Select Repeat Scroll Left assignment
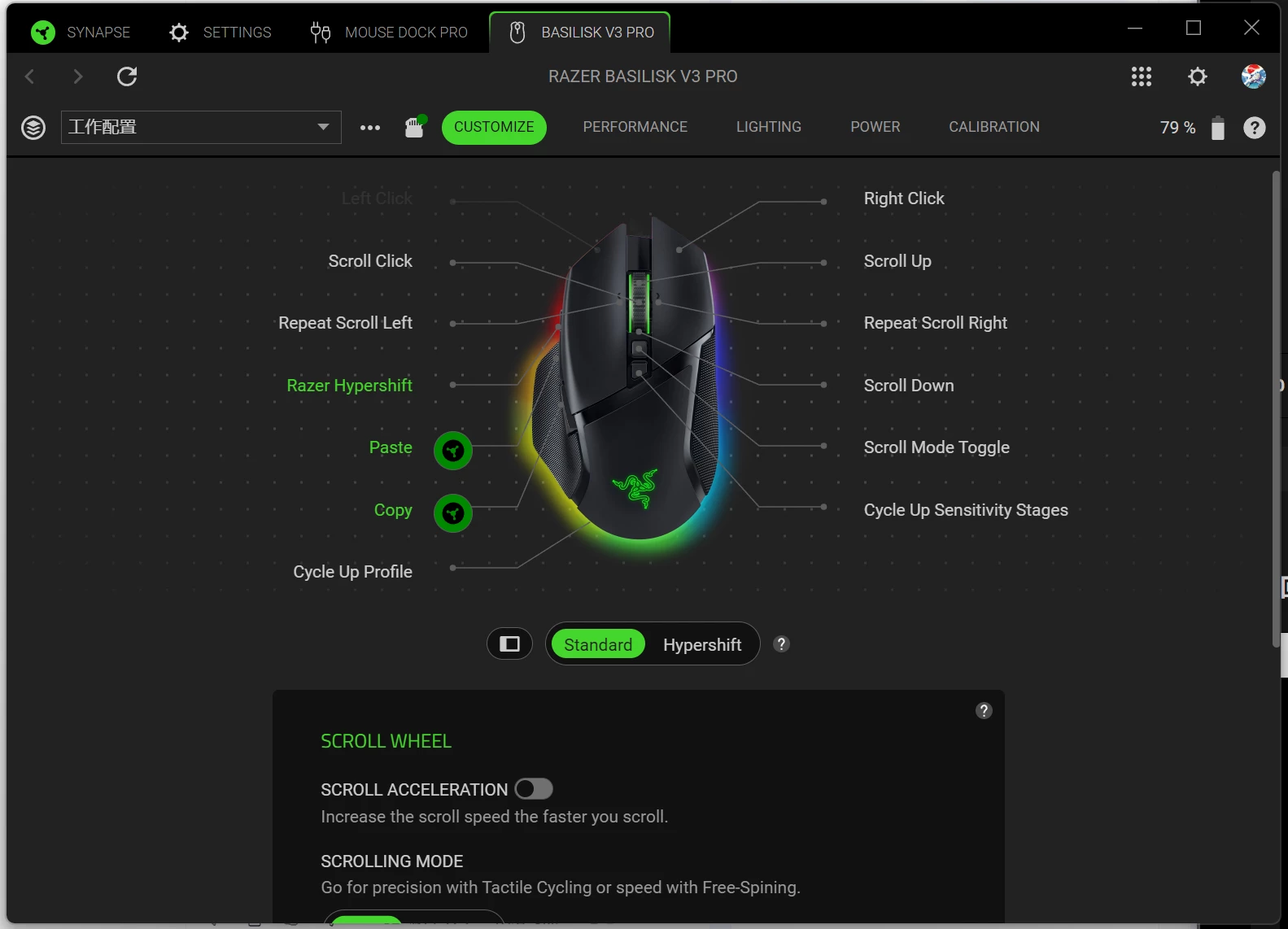This screenshot has height=929, width=1288. click(x=345, y=323)
